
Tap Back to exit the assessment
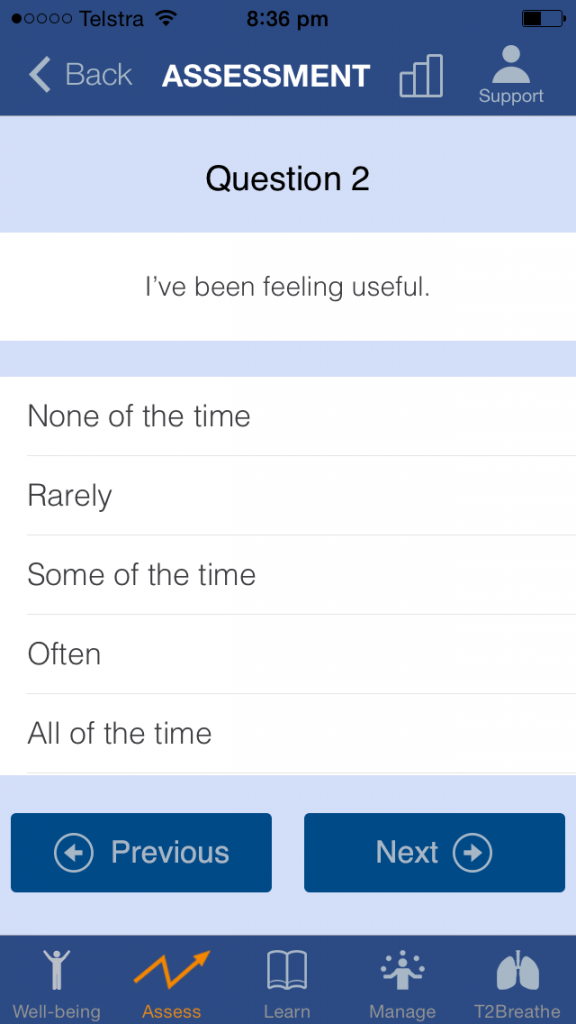(x=80, y=74)
